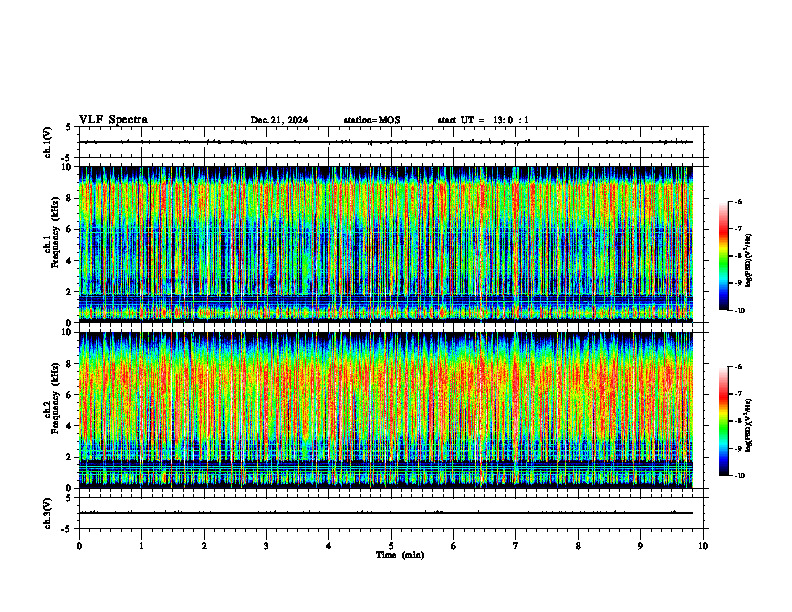Screen dimensions: 792x612
Task: Click time axis tick label "1"
Action: [x=141, y=546]
